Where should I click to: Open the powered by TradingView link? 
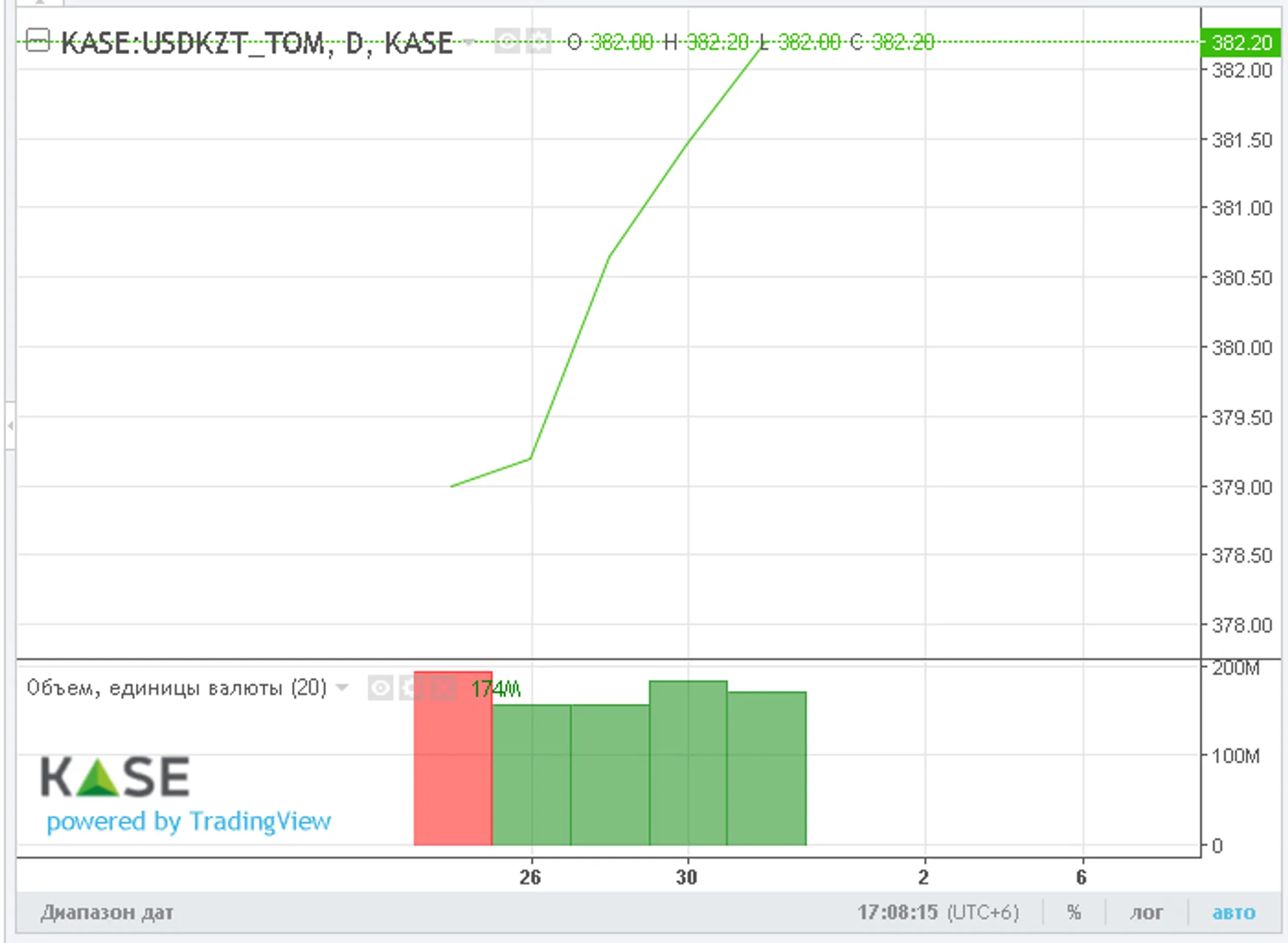188,822
